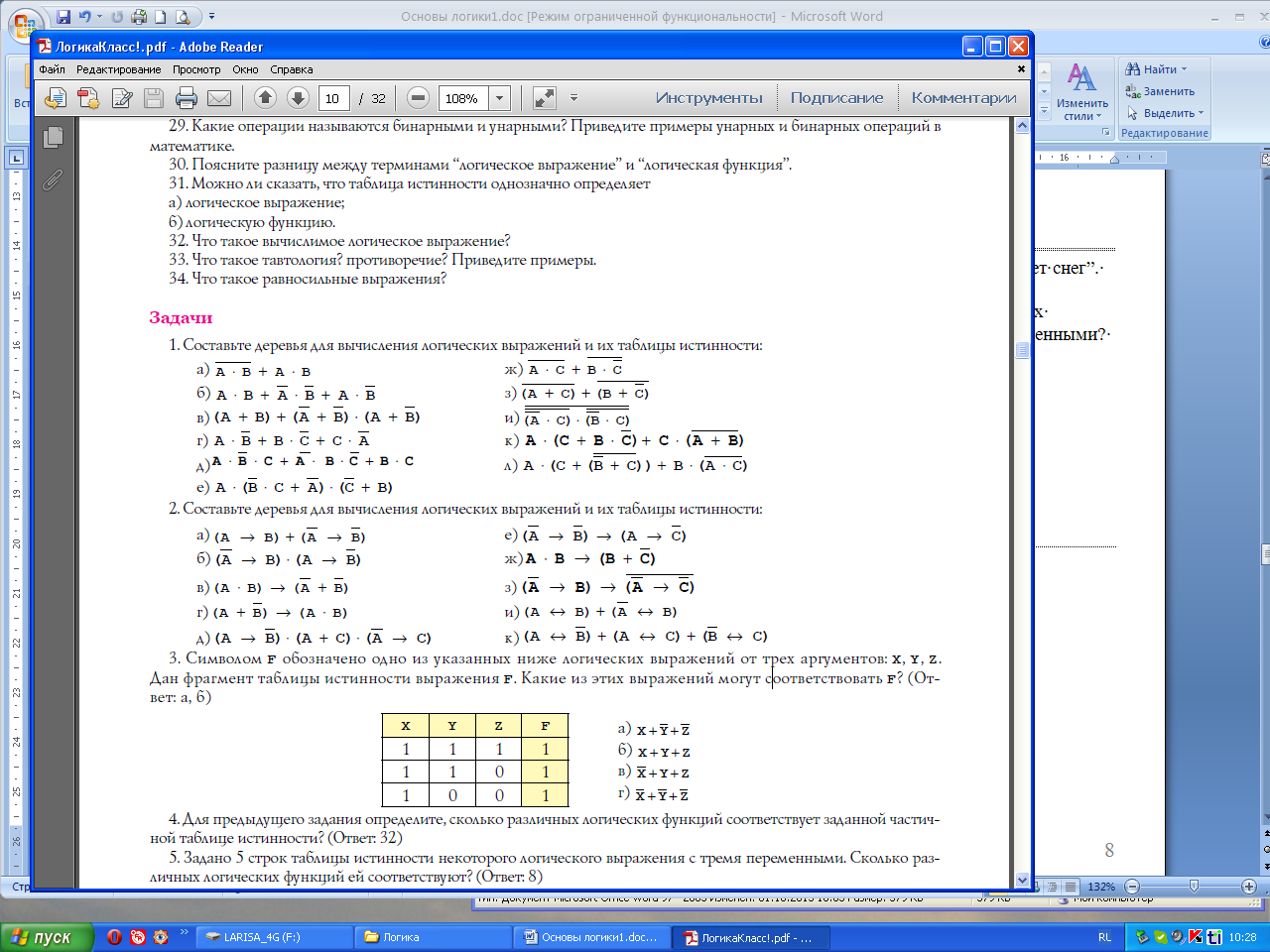Image resolution: width=1270 pixels, height=952 pixels.
Task: Click the clock showing 10:28
Action: 1242,937
